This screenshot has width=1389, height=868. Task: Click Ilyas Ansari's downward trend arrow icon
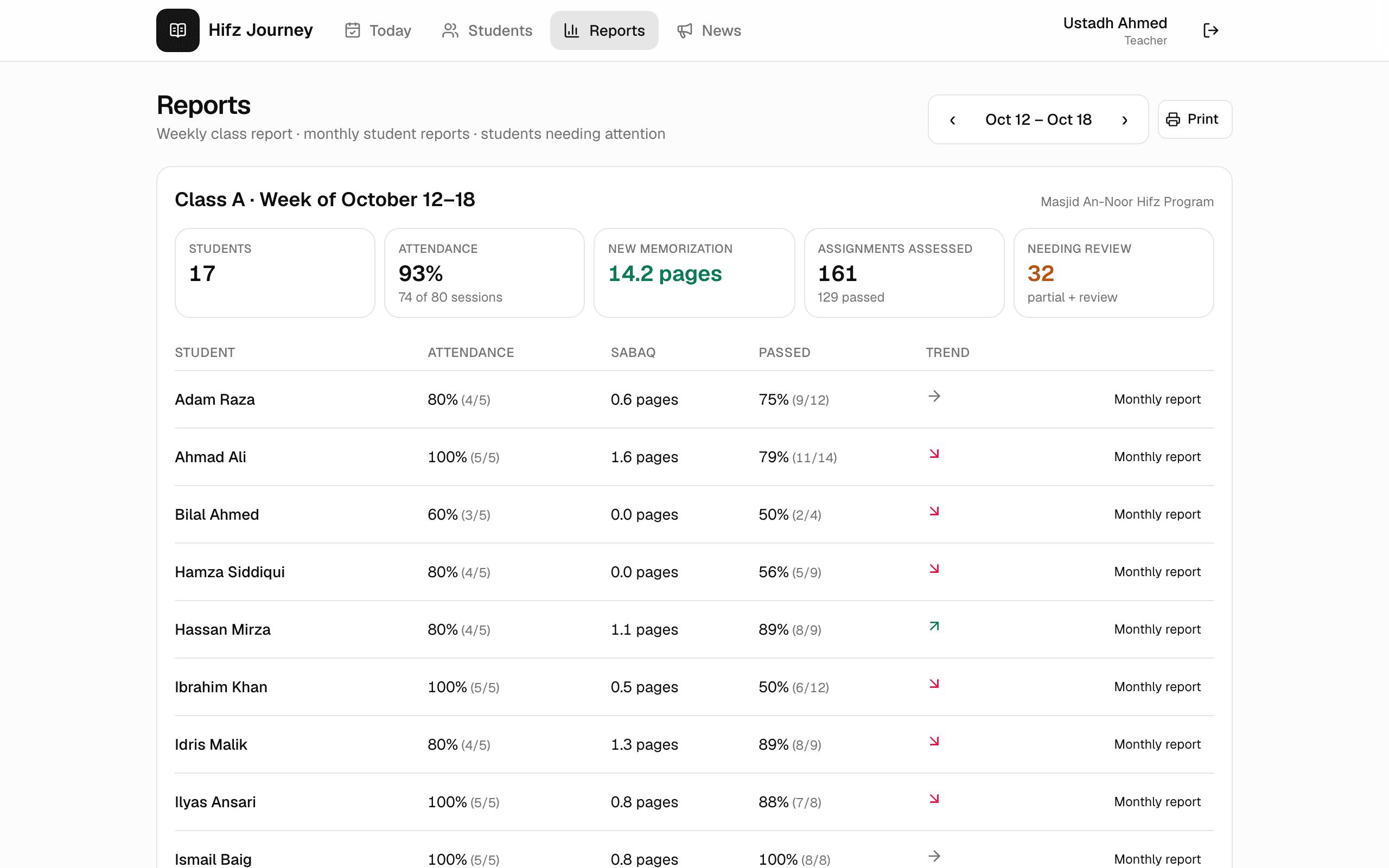(934, 799)
